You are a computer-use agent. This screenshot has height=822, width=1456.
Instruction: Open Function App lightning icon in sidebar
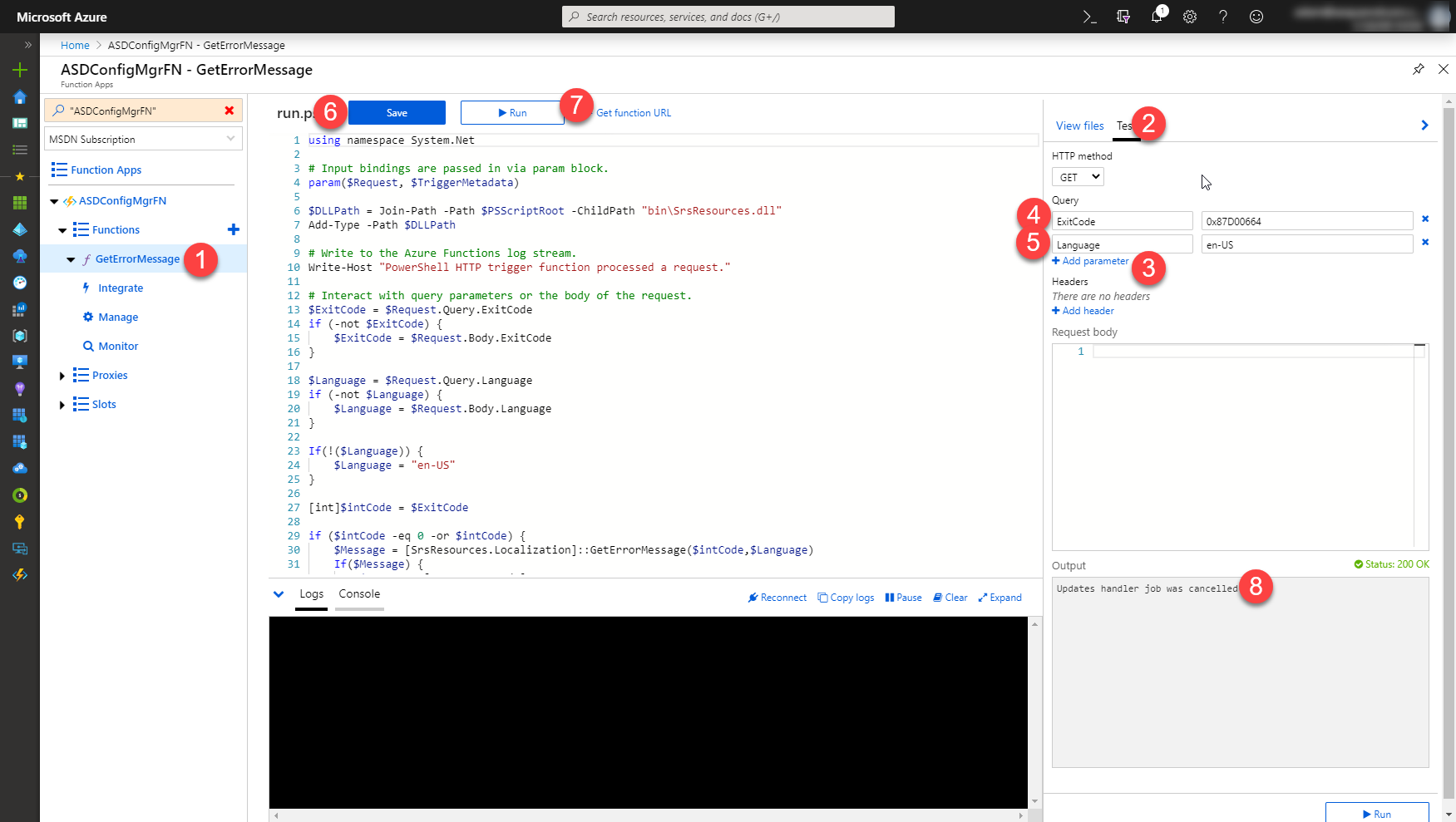tap(20, 574)
